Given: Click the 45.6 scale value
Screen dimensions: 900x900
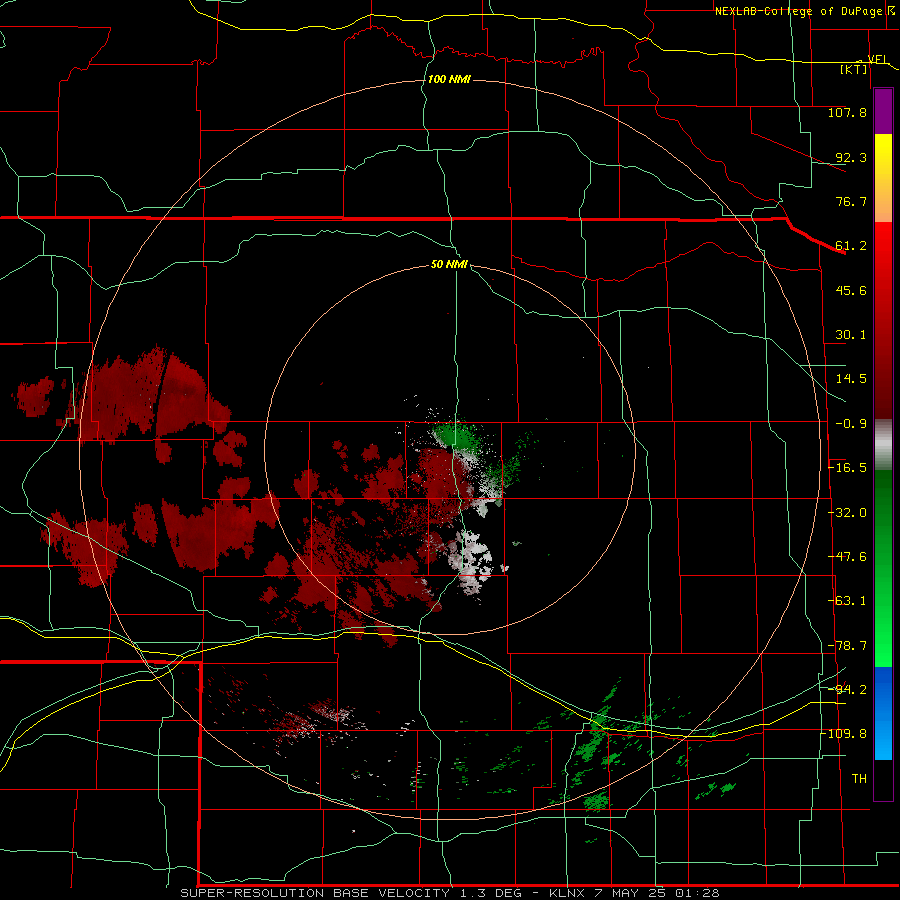Looking at the screenshot, I should (x=851, y=290).
